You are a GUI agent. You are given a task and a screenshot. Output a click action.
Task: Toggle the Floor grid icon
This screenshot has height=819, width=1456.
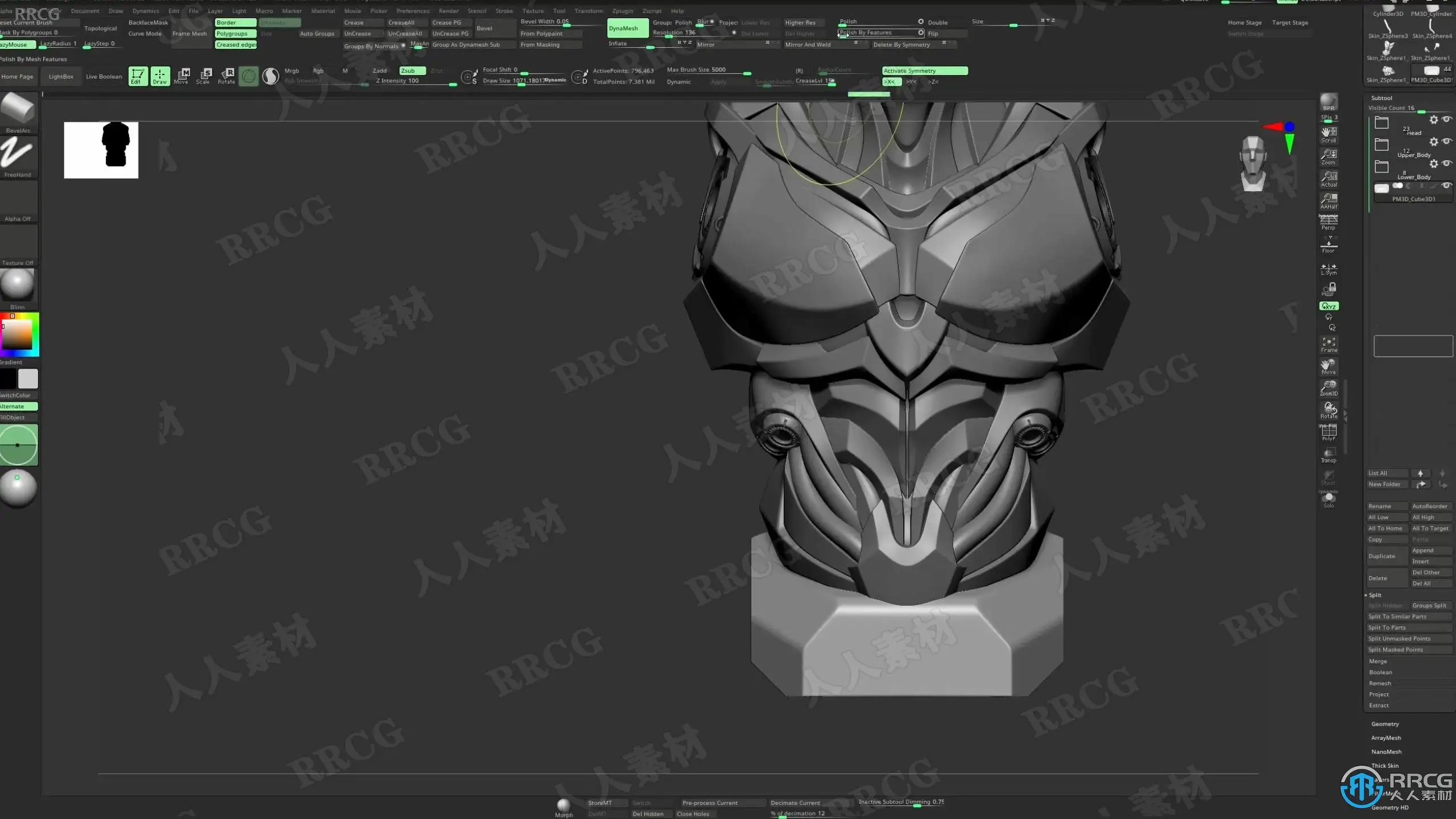click(x=1329, y=246)
